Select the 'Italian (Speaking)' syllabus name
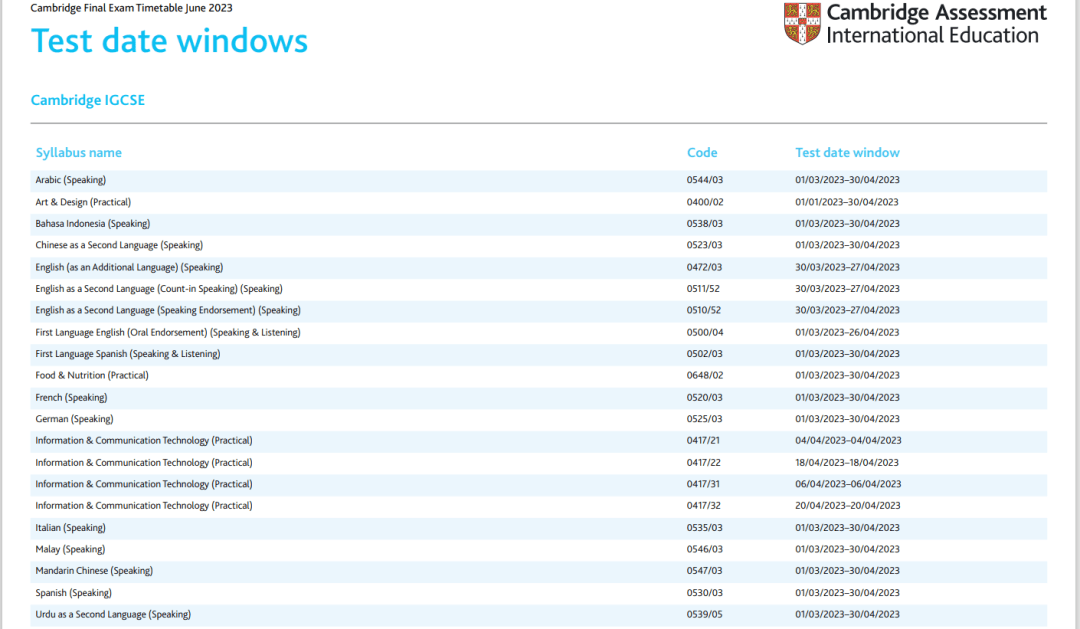The image size is (1080, 629). click(x=71, y=528)
